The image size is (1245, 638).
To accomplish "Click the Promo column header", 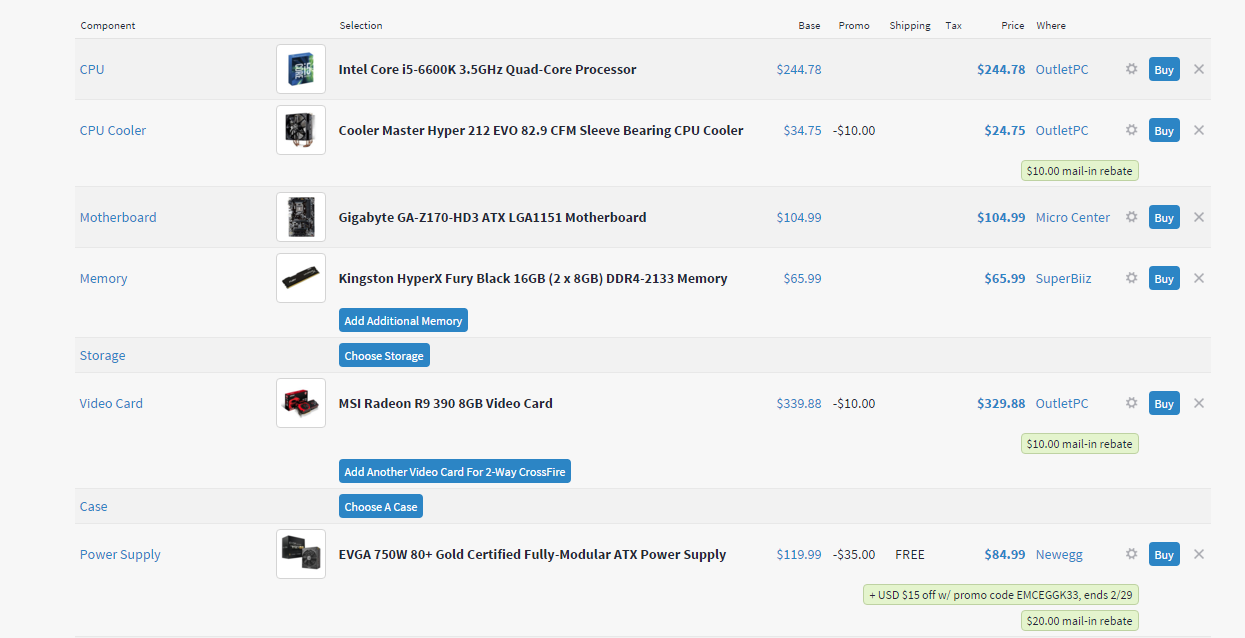I will pyautogui.click(x=854, y=25).
